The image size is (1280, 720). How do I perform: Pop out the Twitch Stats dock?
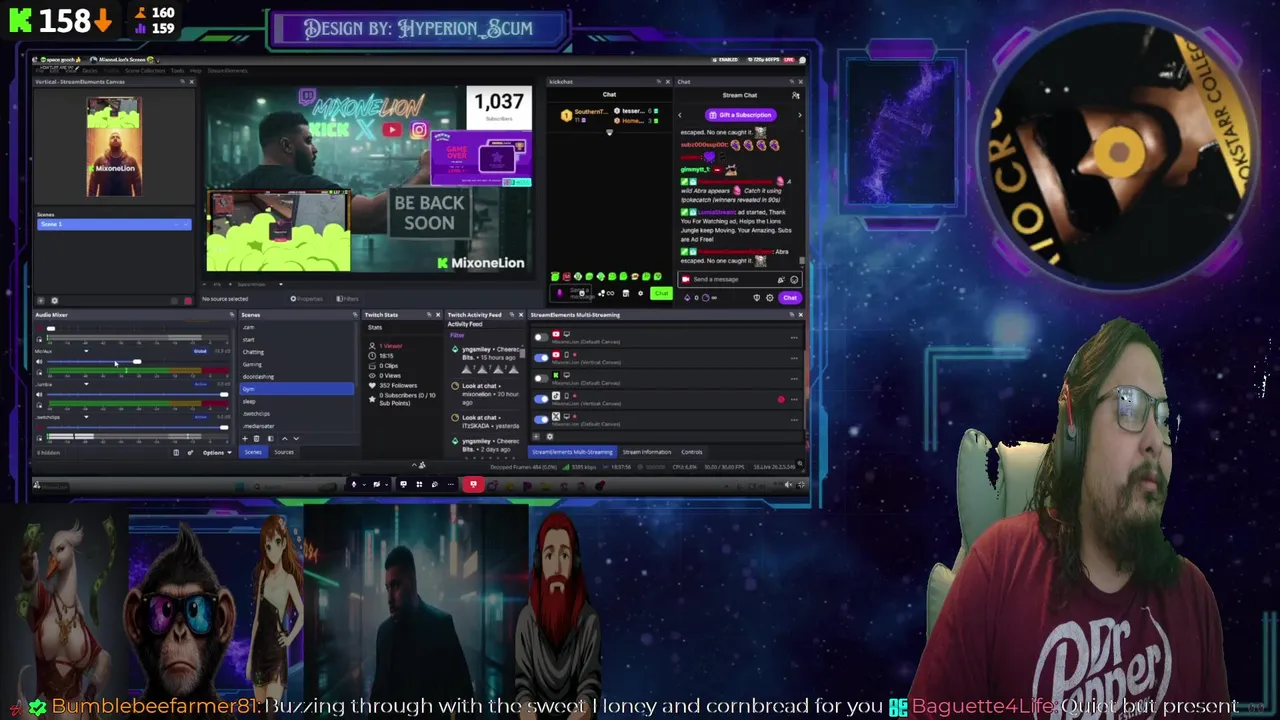pos(429,314)
